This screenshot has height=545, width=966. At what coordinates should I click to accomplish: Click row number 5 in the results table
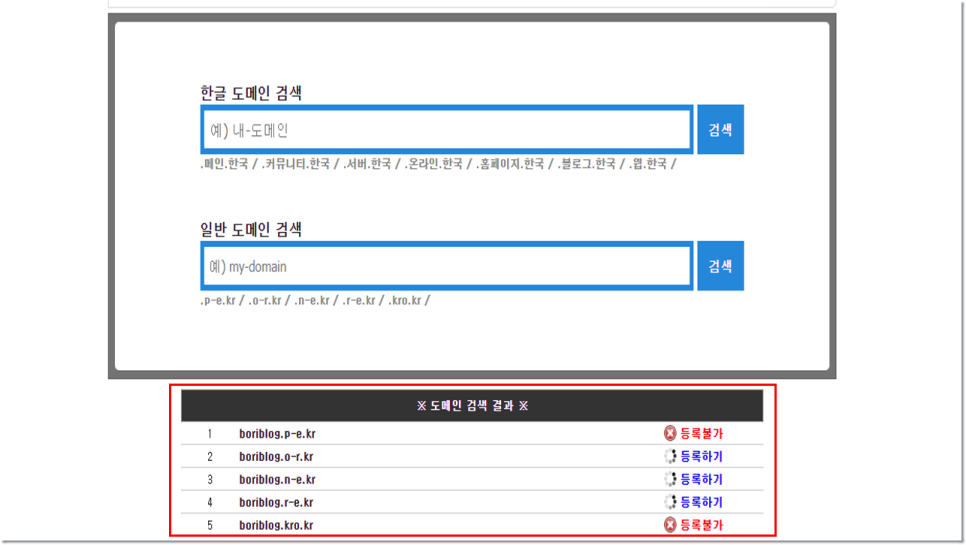pos(209,525)
